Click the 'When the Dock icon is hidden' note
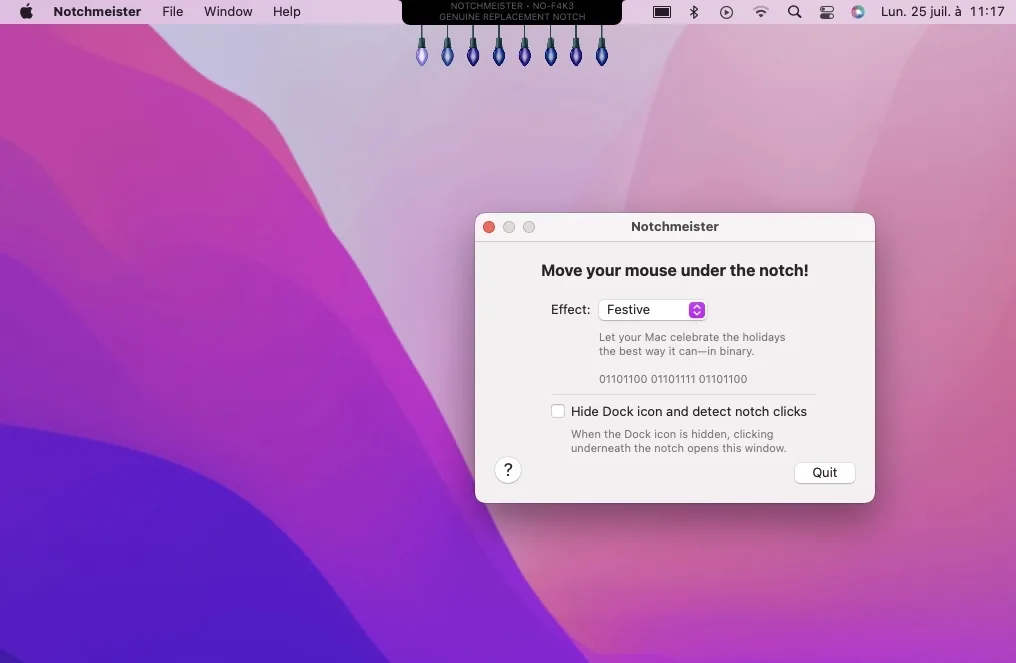Image resolution: width=1016 pixels, height=663 pixels. [x=678, y=441]
